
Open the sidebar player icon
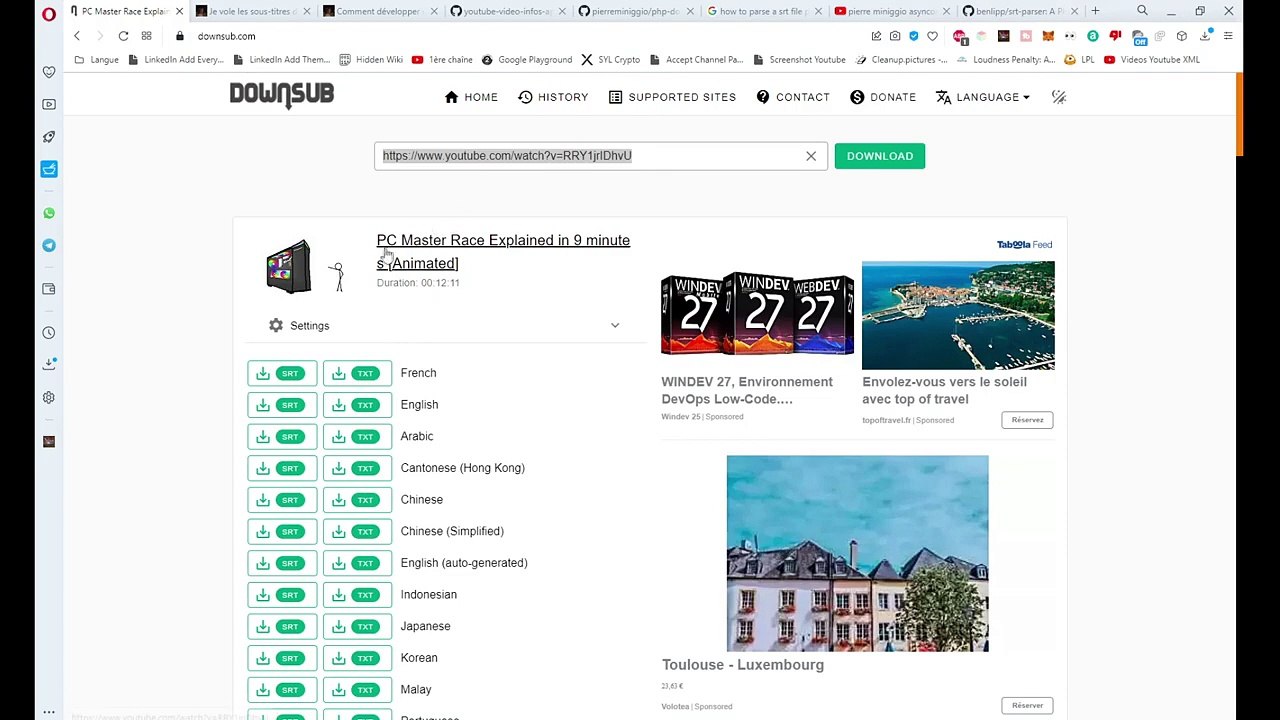[x=49, y=104]
